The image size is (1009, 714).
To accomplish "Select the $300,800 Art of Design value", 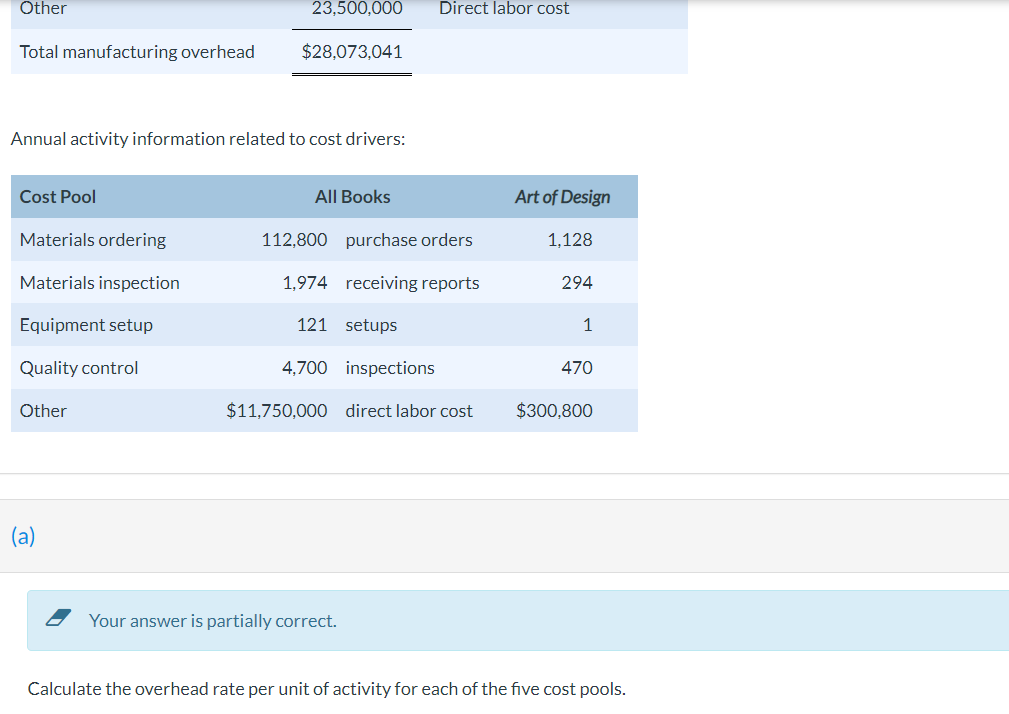I will point(554,411).
